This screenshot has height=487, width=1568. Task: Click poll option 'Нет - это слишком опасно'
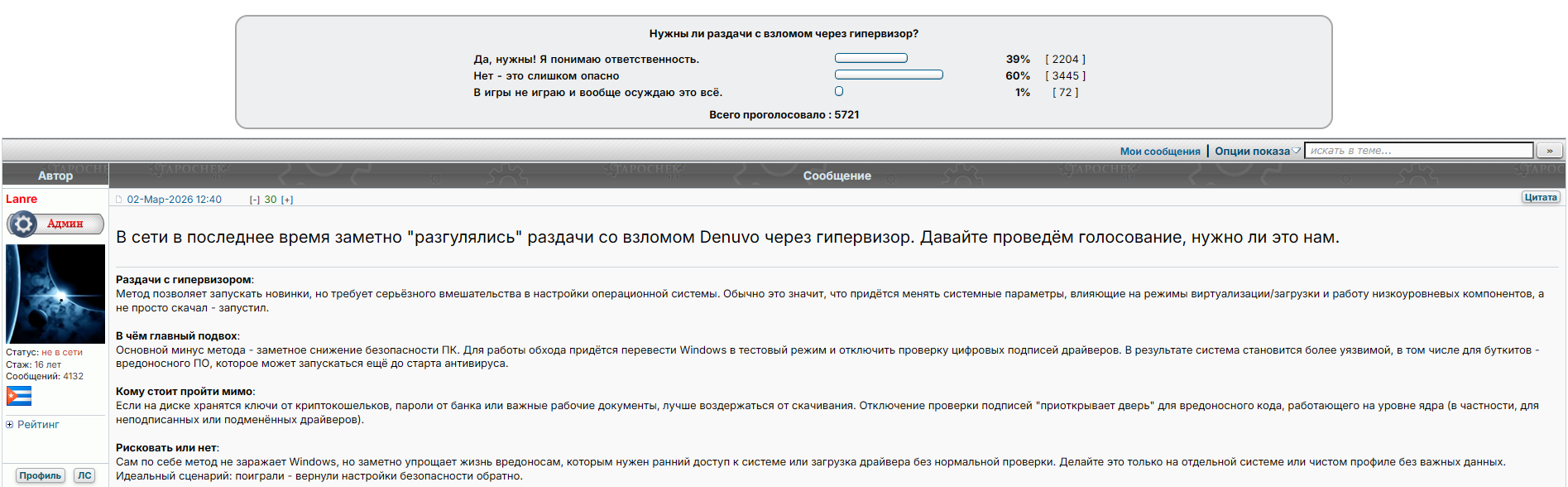[x=546, y=75]
